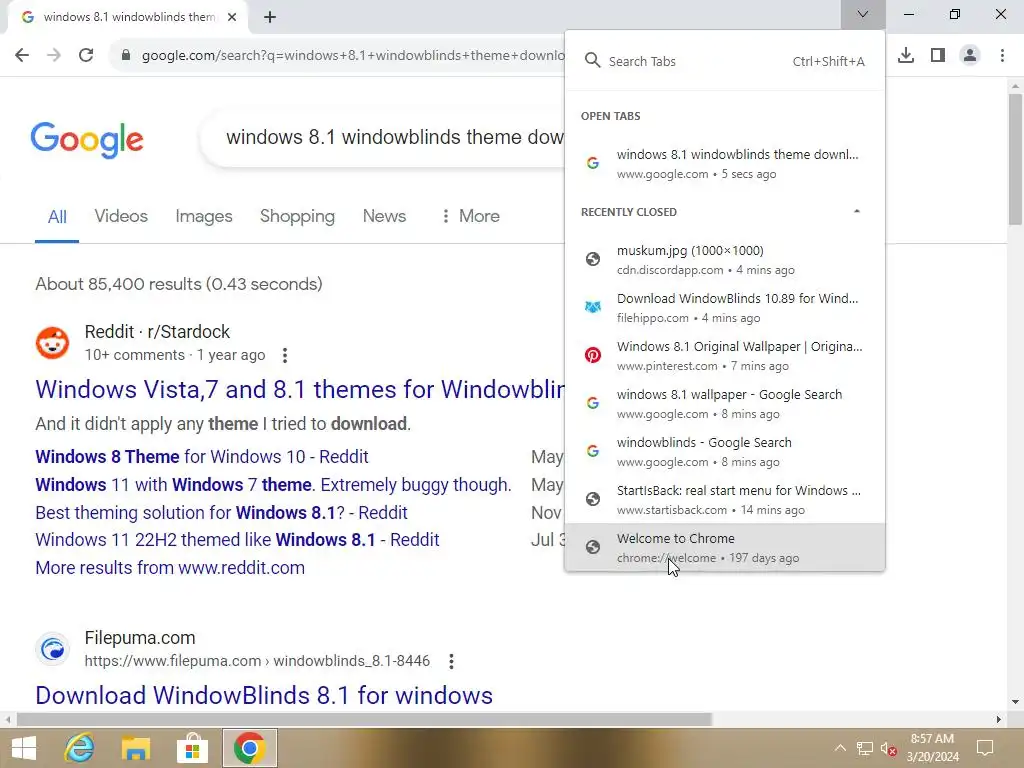
Task: Open More search filters menu
Action: 470,216
